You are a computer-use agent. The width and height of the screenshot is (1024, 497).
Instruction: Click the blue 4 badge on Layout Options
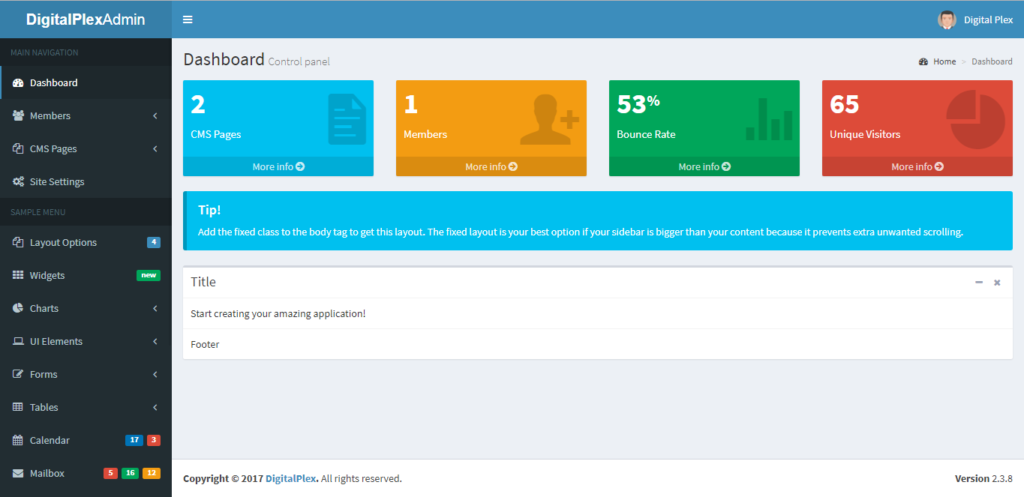(153, 242)
